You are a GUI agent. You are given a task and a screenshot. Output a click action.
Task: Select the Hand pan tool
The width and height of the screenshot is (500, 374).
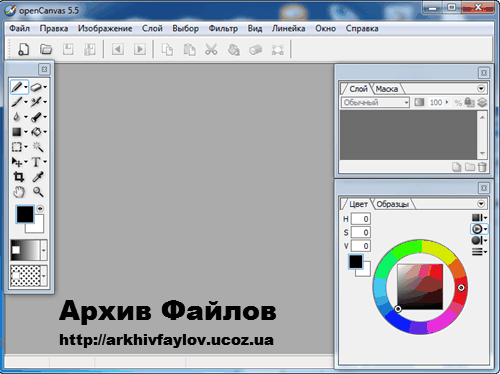point(19,192)
